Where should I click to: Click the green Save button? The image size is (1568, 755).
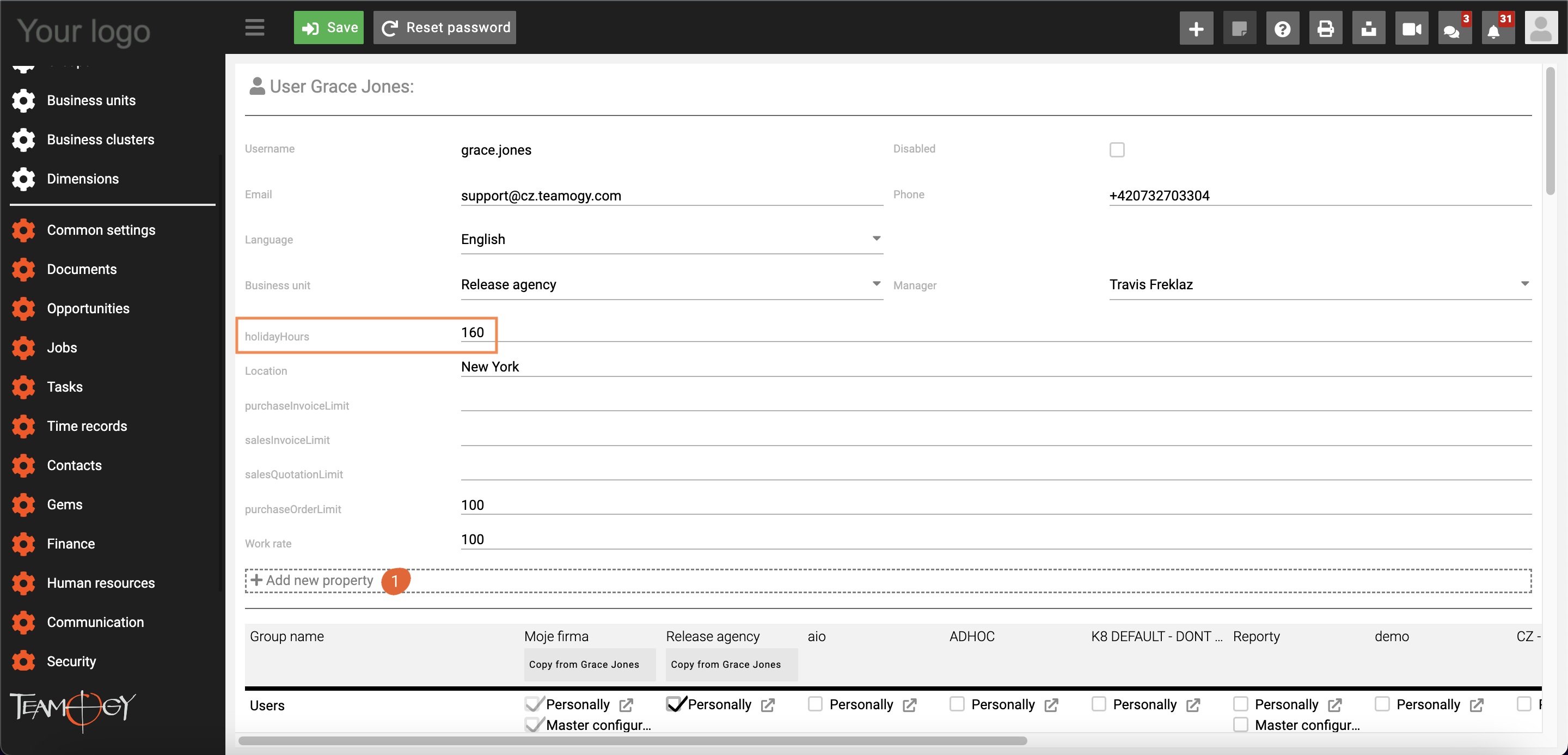(329, 27)
